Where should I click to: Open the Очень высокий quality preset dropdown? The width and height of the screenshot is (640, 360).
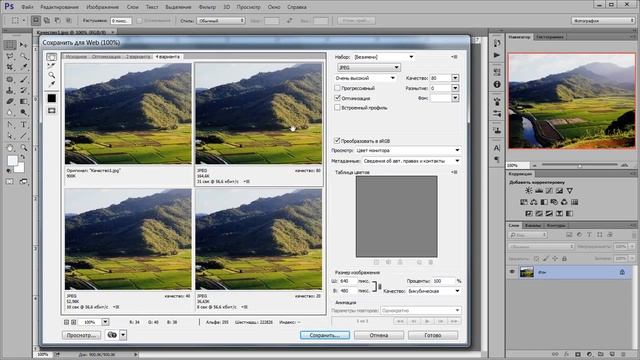click(x=365, y=78)
